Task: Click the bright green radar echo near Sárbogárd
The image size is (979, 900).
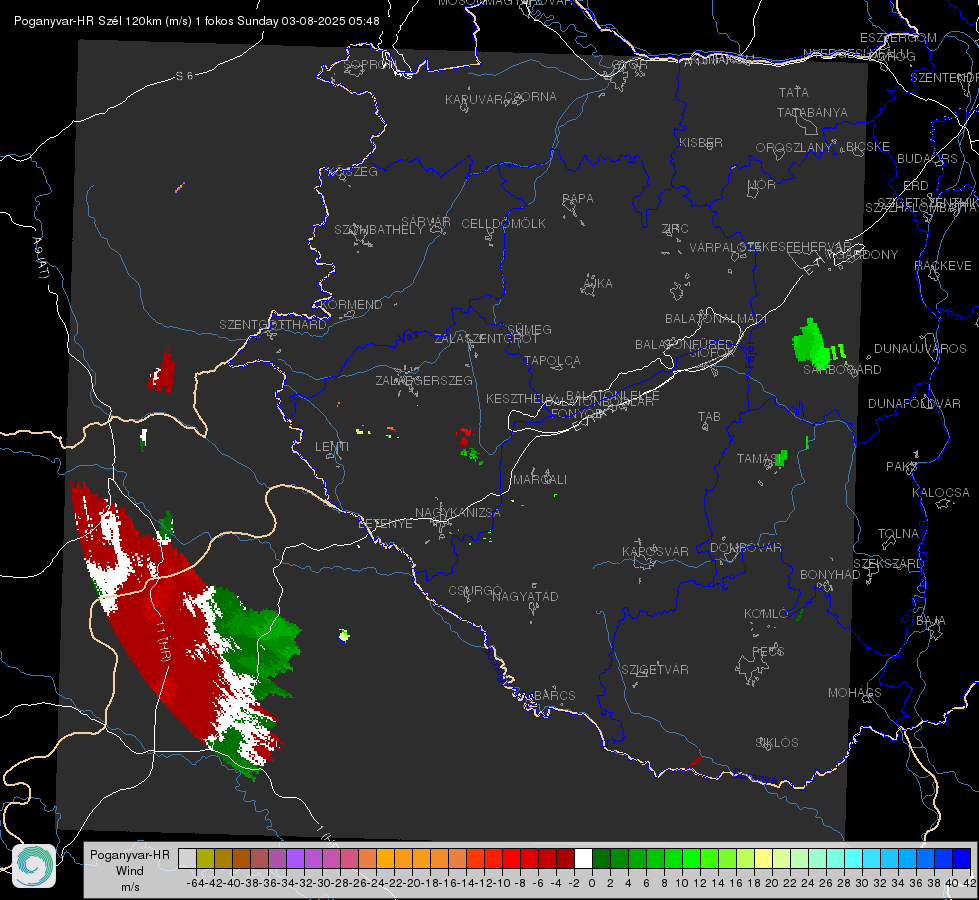Action: 812,345
